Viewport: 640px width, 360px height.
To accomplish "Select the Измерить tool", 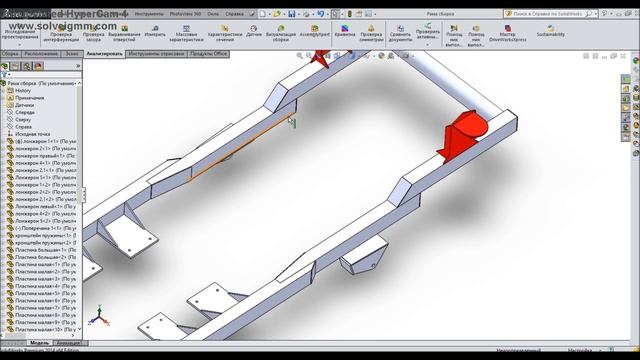I will point(155,31).
